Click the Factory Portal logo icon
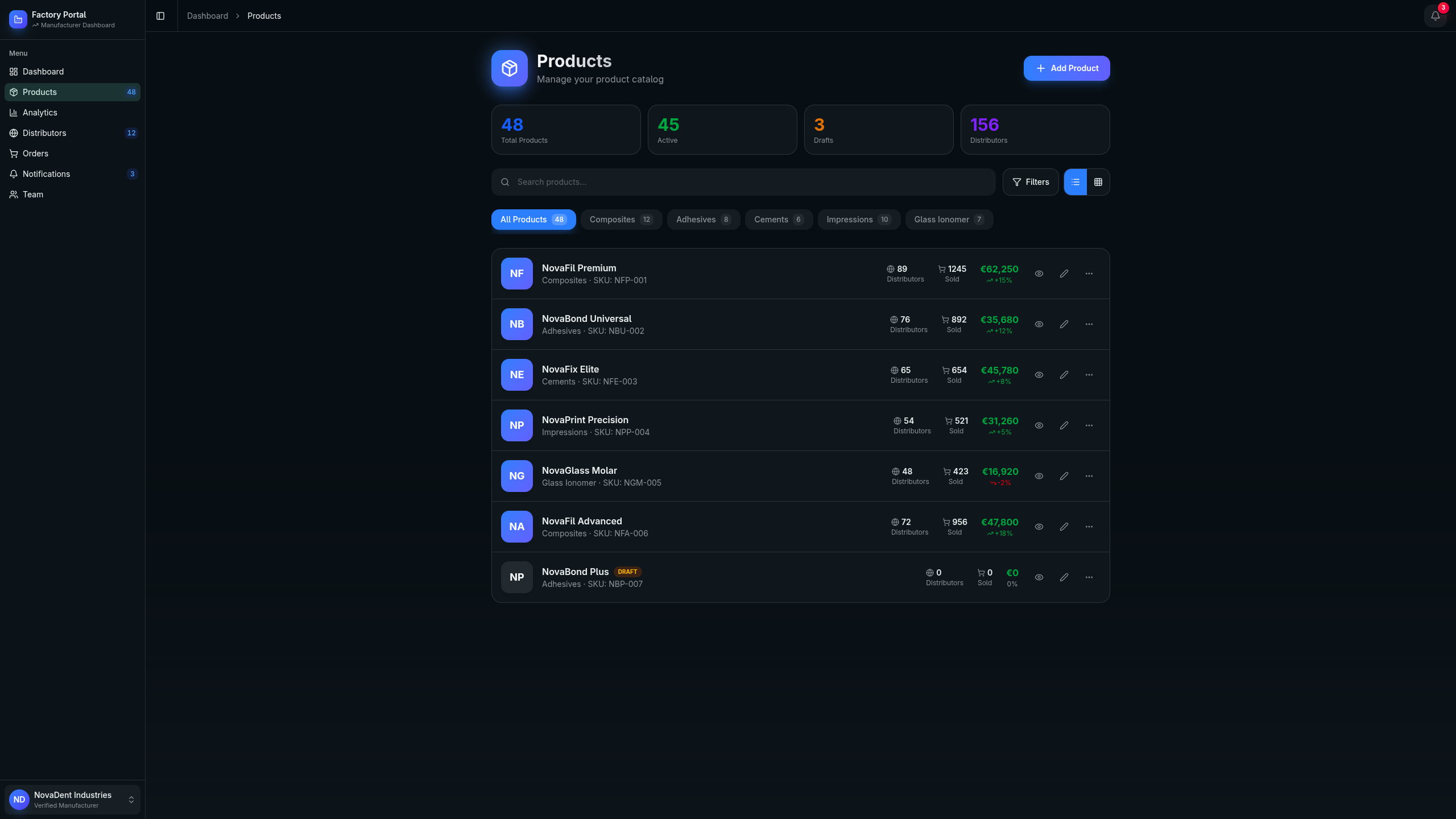This screenshot has height=819, width=1456. (18, 19)
